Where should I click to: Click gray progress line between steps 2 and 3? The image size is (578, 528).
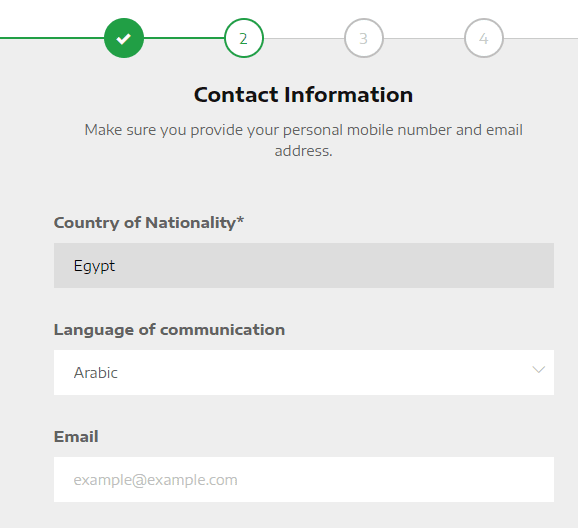pos(304,38)
